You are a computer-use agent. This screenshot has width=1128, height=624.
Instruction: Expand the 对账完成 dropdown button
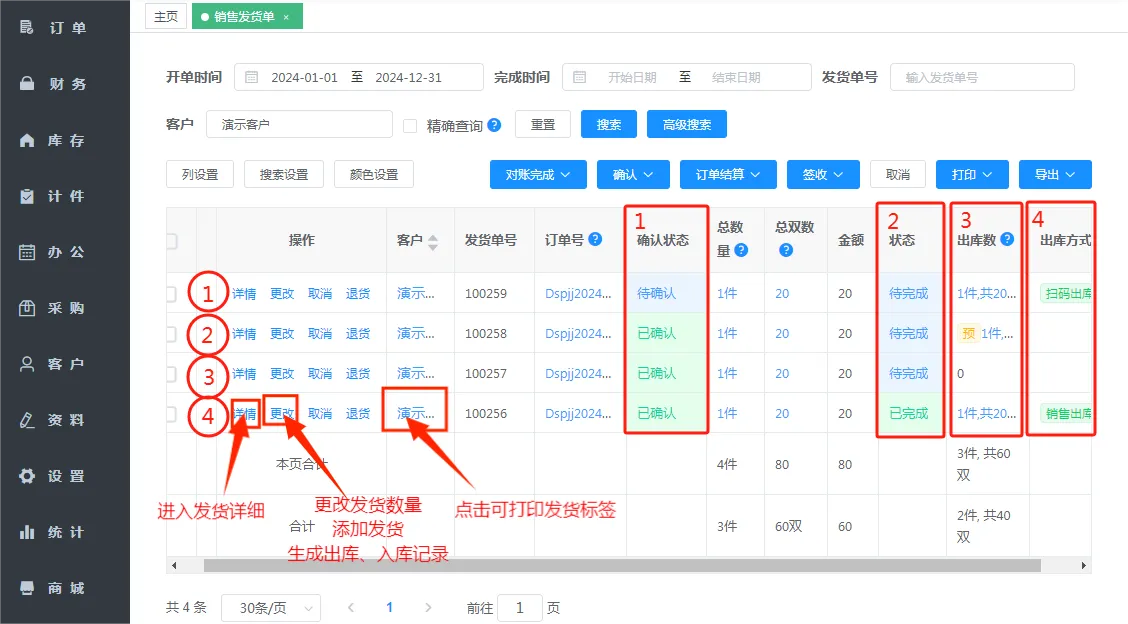click(x=538, y=174)
